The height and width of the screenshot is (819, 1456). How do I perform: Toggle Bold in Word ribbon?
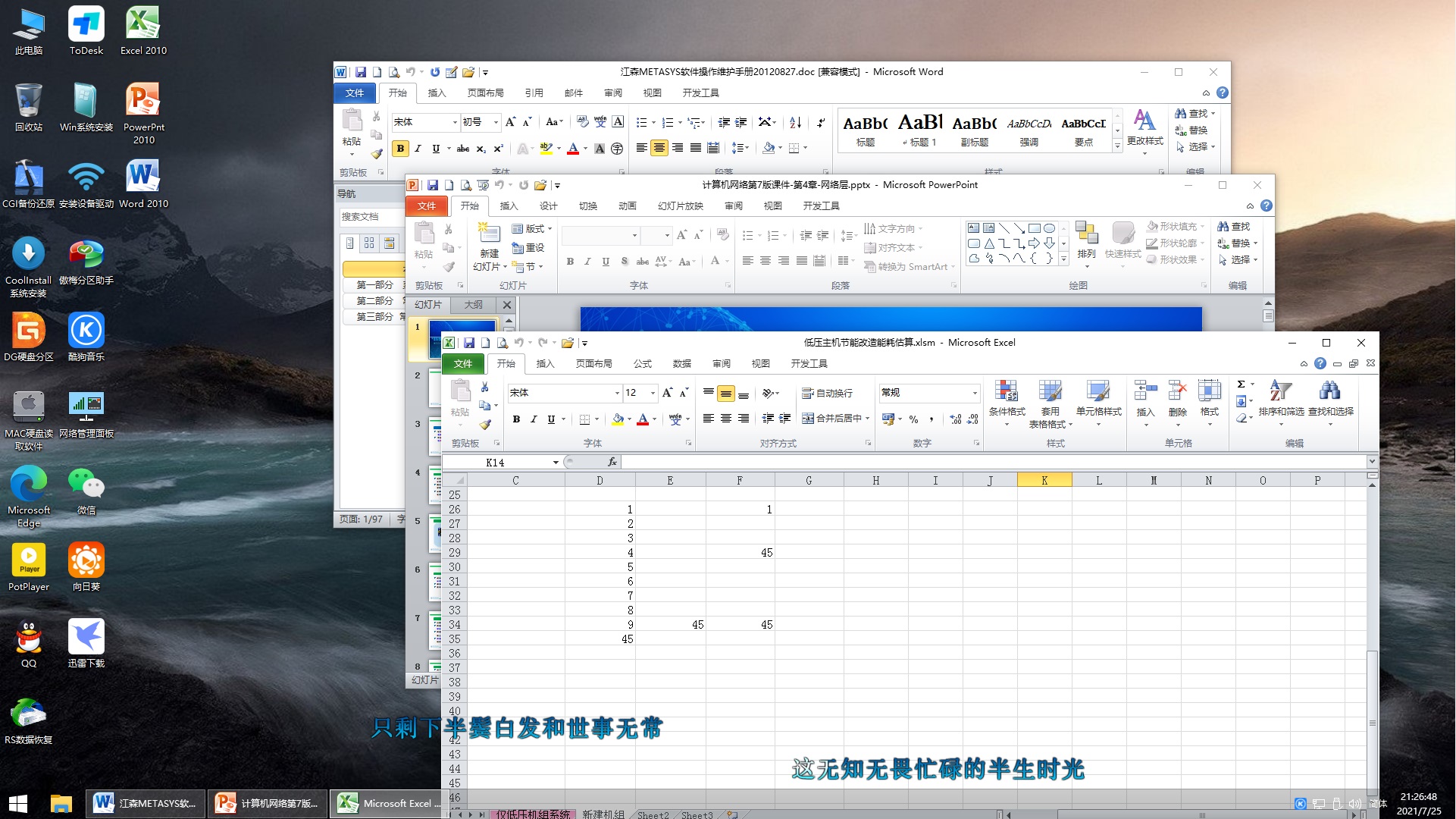coord(400,149)
